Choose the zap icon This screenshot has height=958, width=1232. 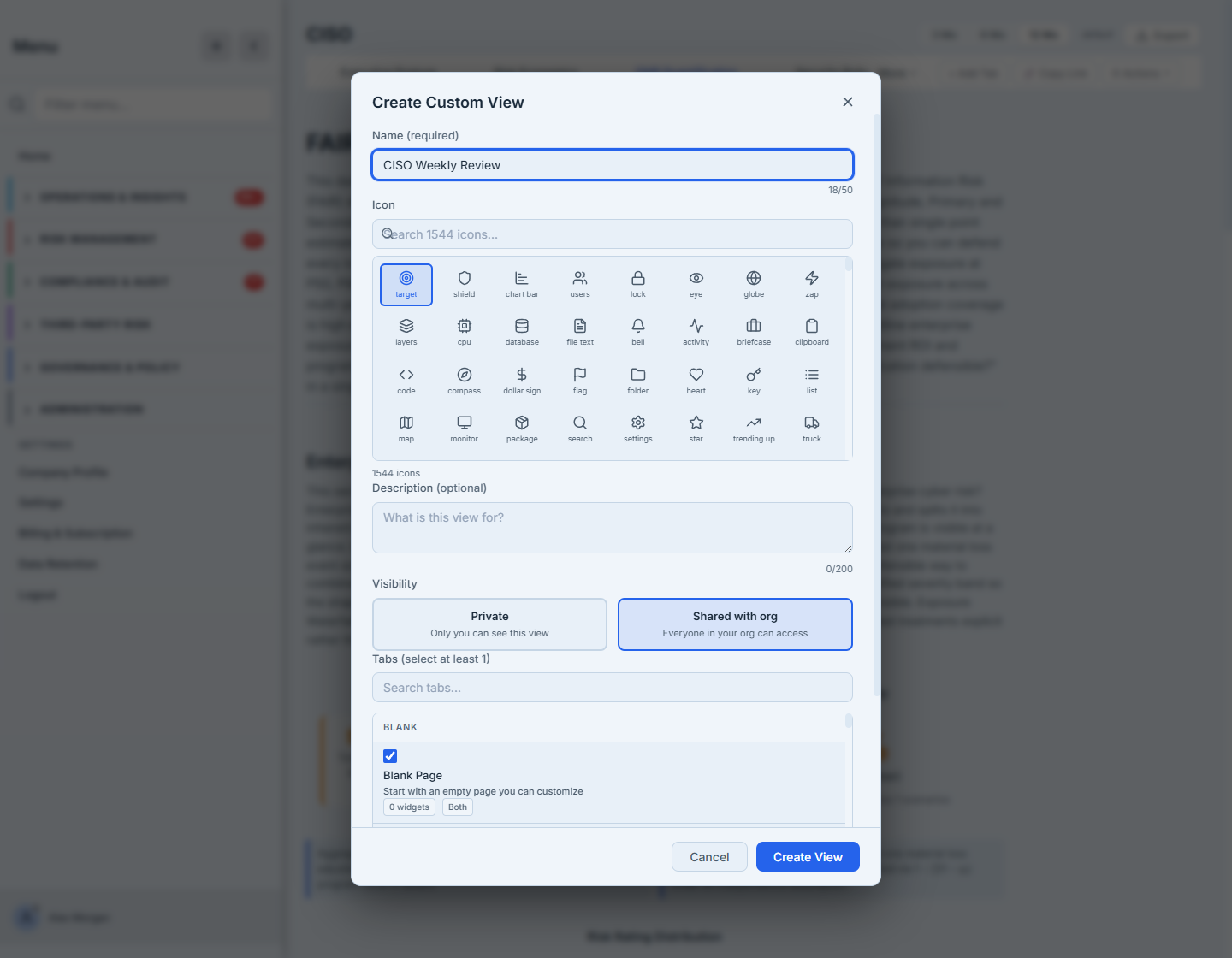pyautogui.click(x=812, y=285)
